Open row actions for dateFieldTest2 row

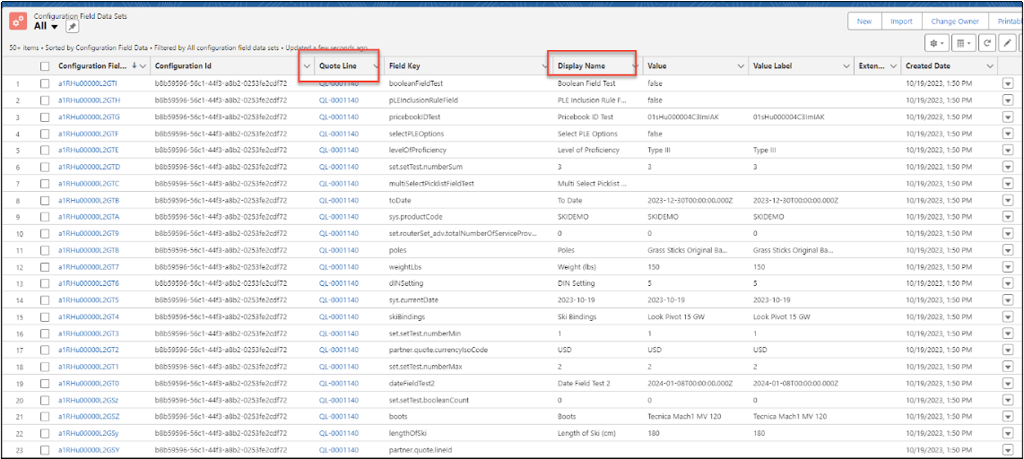coord(1007,383)
